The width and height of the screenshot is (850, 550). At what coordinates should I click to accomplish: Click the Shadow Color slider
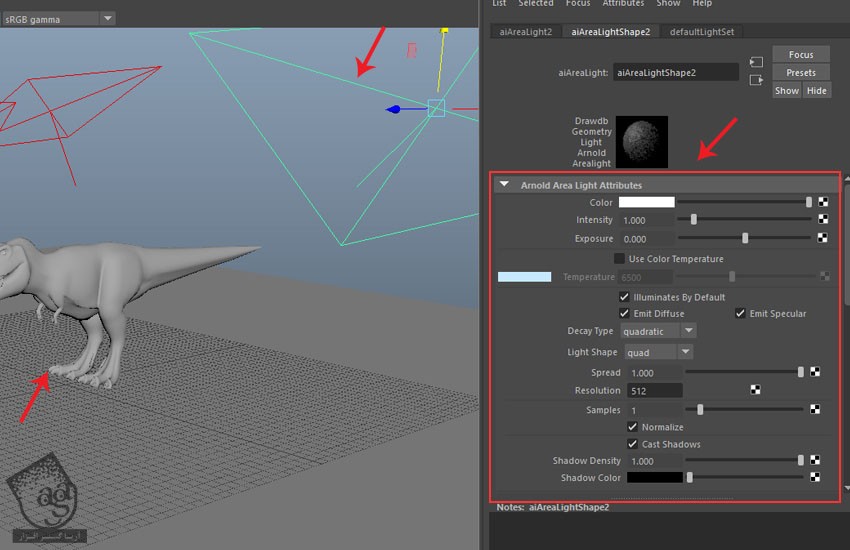pyautogui.click(x=745, y=477)
